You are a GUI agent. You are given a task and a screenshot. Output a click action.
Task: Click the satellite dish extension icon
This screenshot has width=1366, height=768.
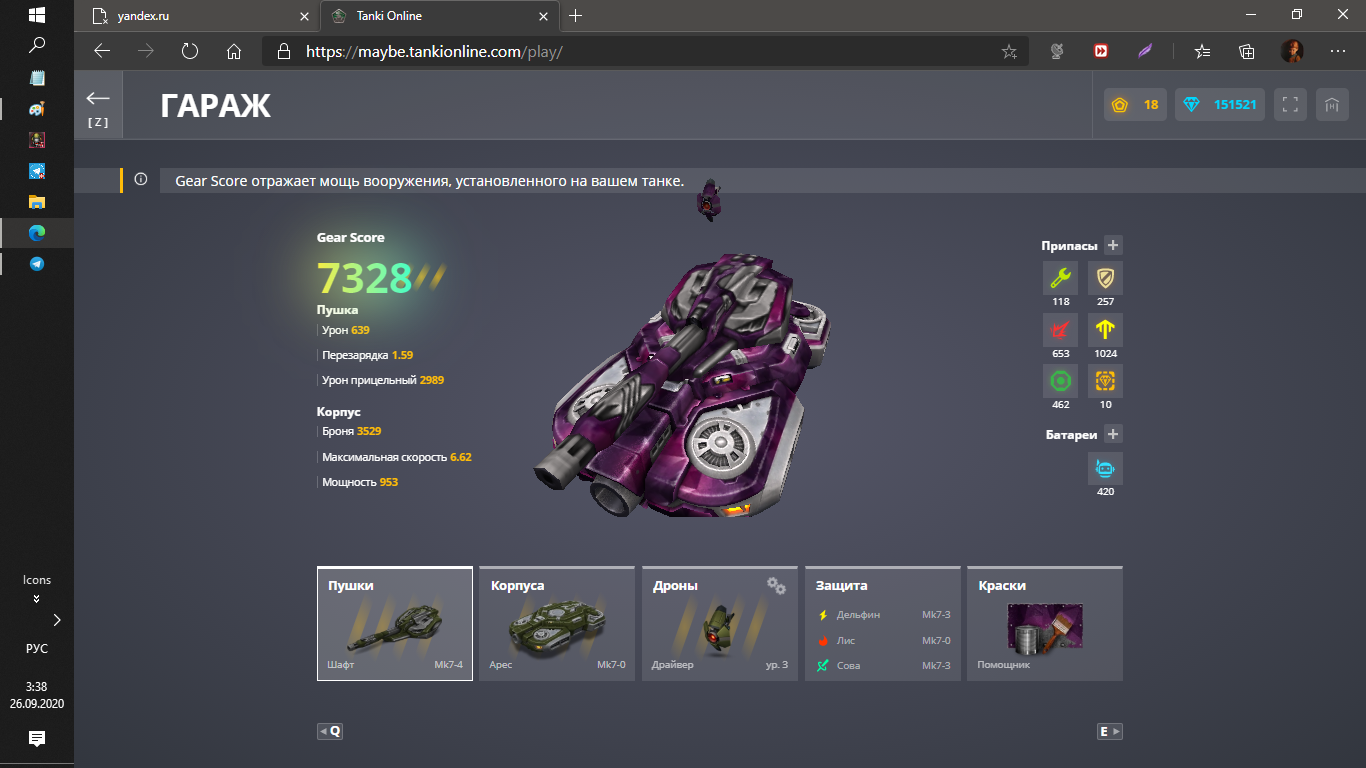[x=1056, y=51]
